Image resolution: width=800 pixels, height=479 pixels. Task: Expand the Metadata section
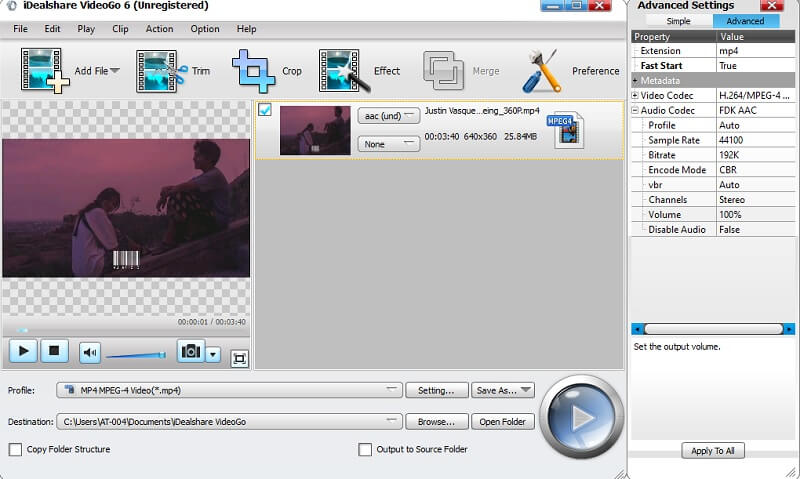[635, 80]
